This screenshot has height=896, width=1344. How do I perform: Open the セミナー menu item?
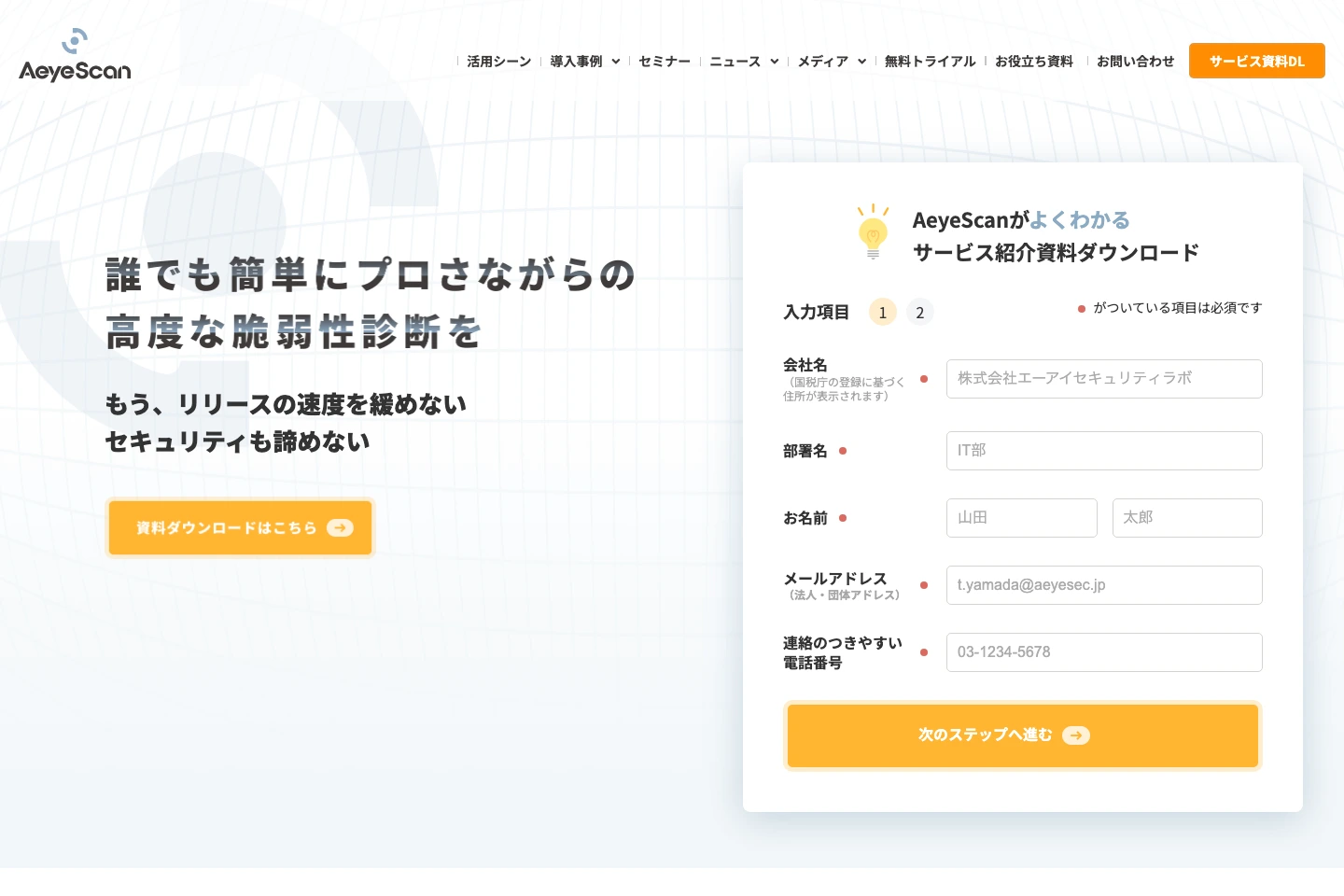(665, 62)
